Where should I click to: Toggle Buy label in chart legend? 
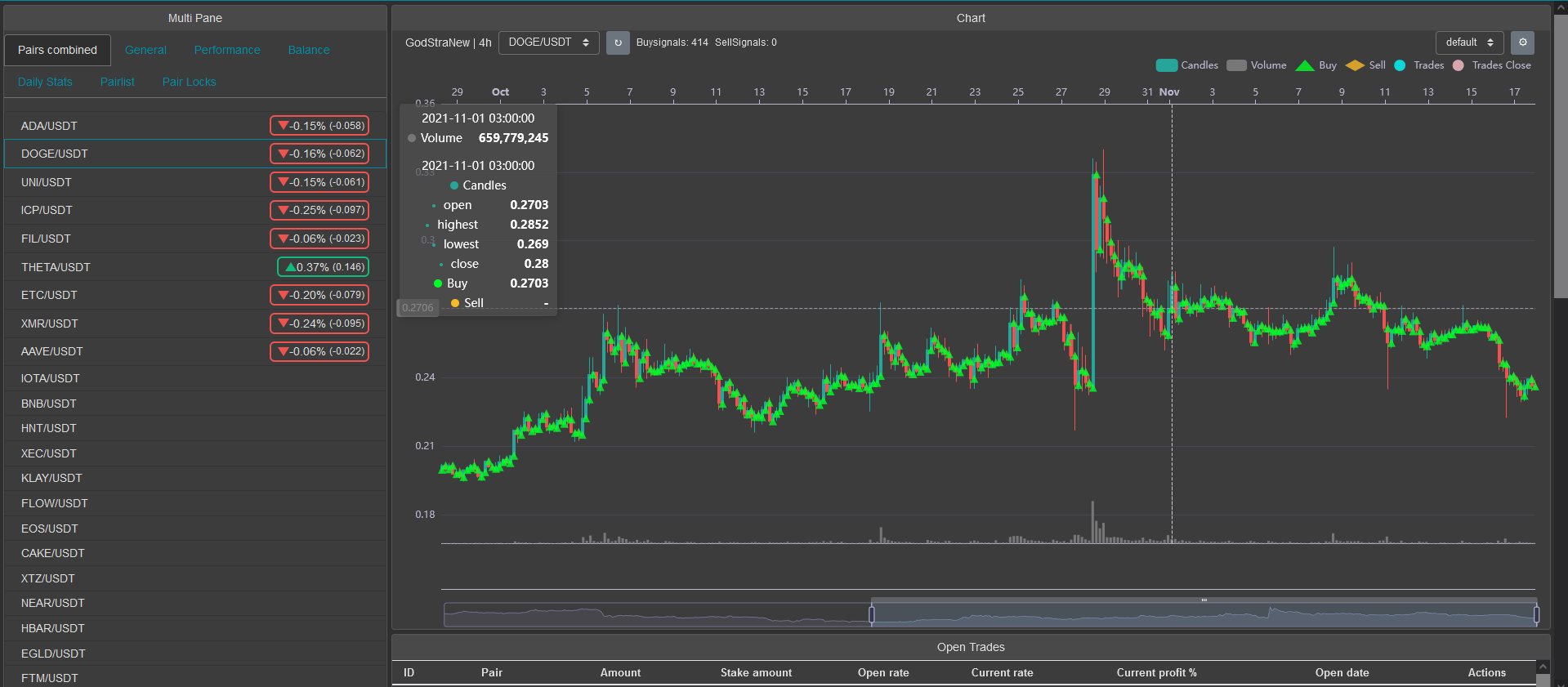point(1328,65)
